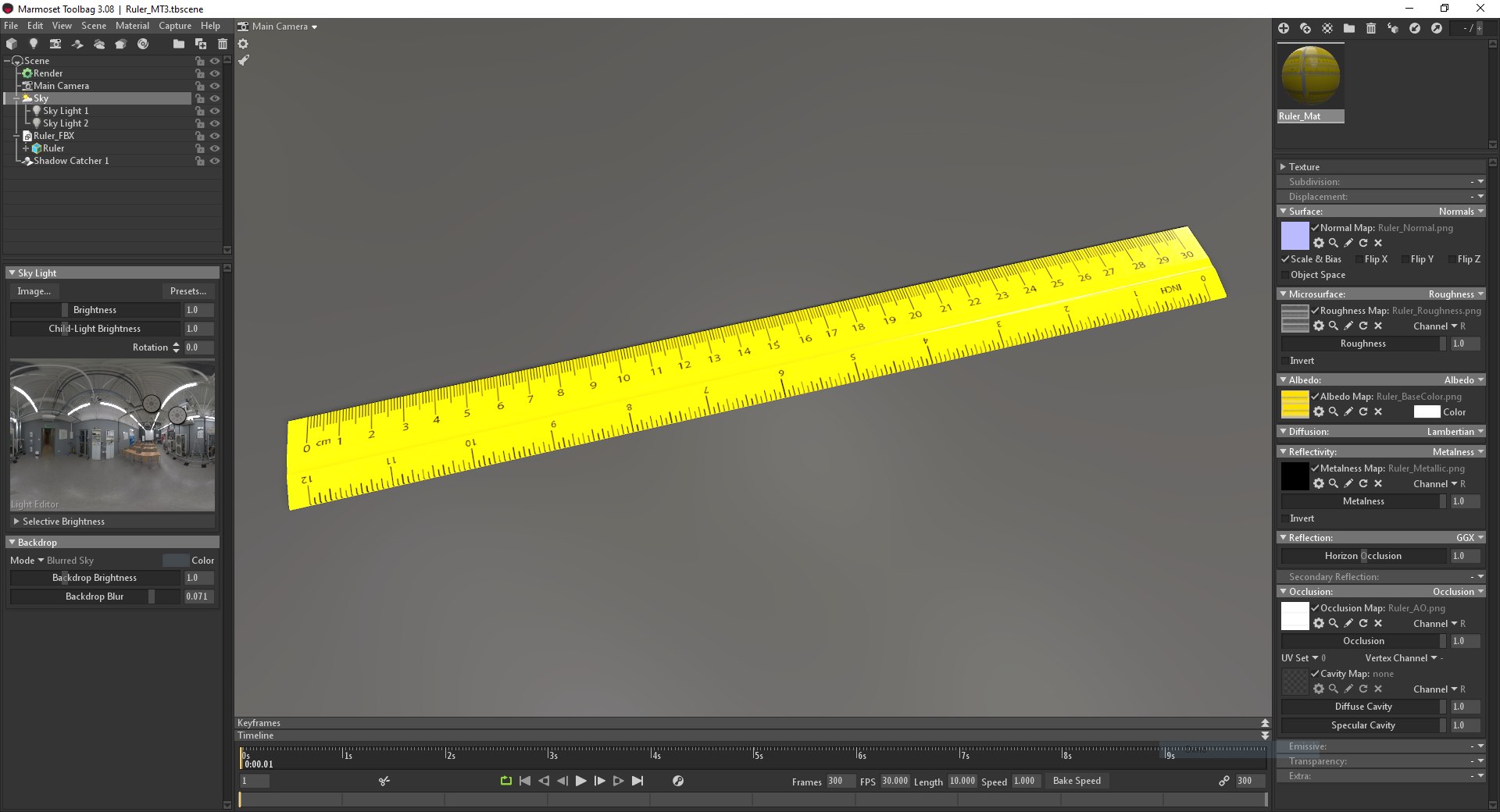Duplicate the selected material
This screenshot has height=812, width=1500.
1305,28
